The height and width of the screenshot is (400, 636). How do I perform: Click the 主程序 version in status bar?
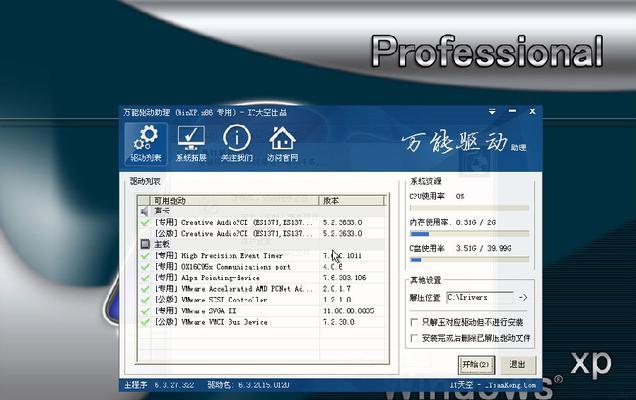[x=159, y=385]
